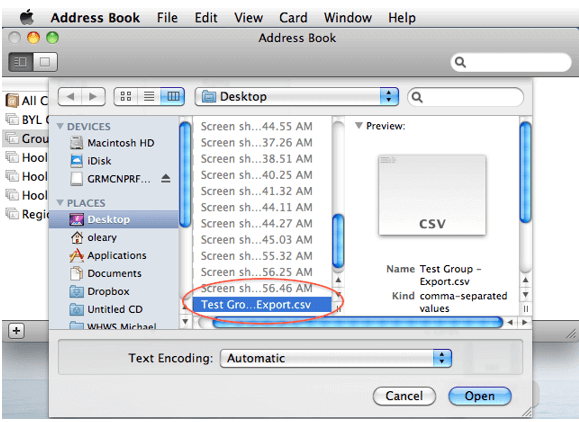Click the CSV preview thumbnail
This screenshot has height=422, width=579.
(432, 195)
